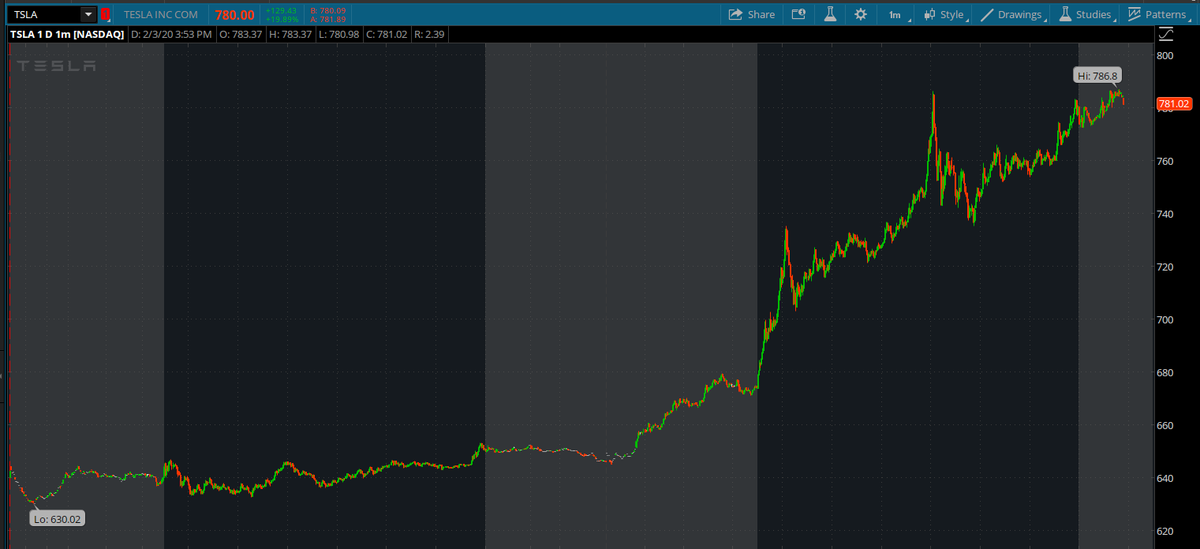Click the flask quick-study icon next to the gear
The height and width of the screenshot is (549, 1200).
829,14
